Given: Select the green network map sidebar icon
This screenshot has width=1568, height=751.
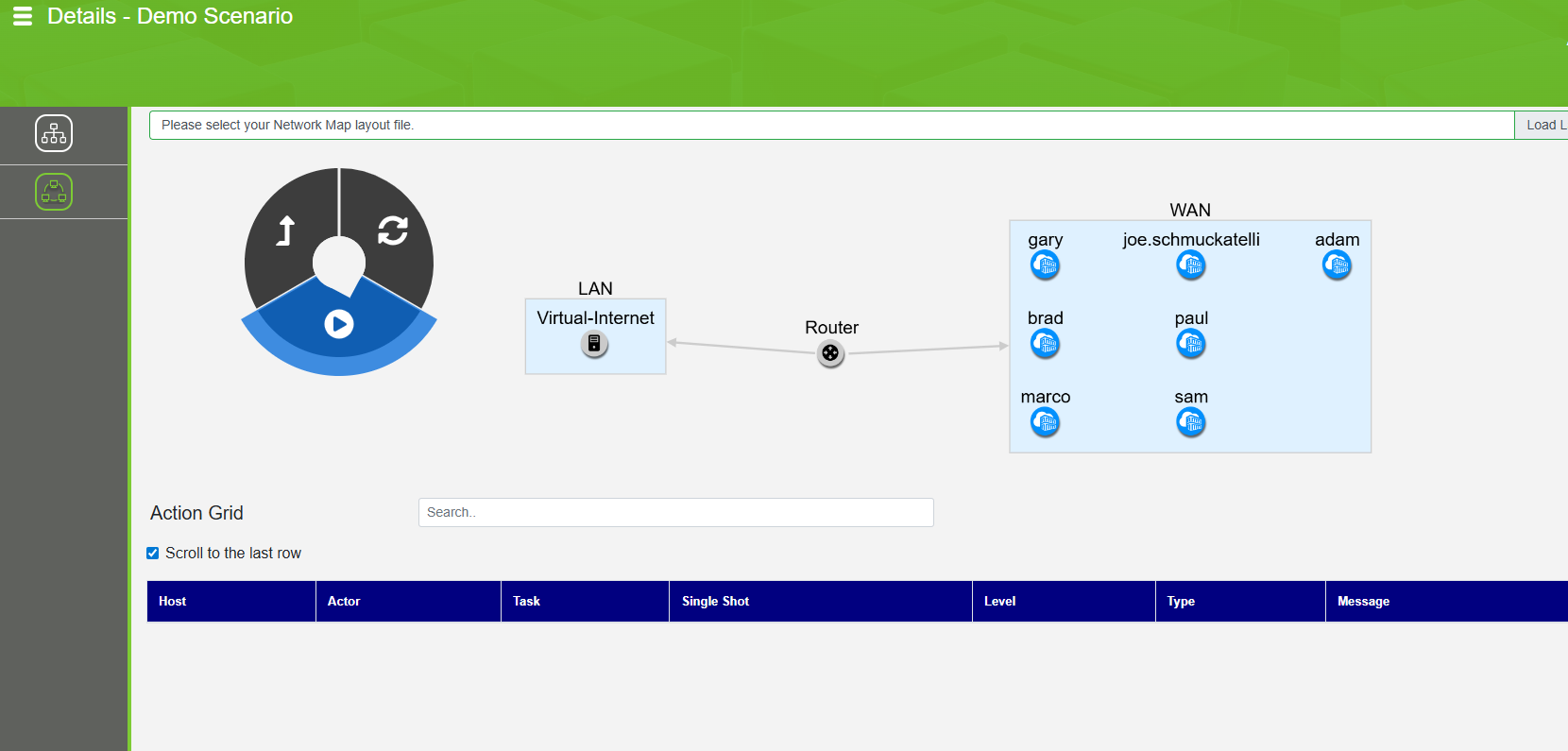Looking at the screenshot, I should pyautogui.click(x=54, y=192).
